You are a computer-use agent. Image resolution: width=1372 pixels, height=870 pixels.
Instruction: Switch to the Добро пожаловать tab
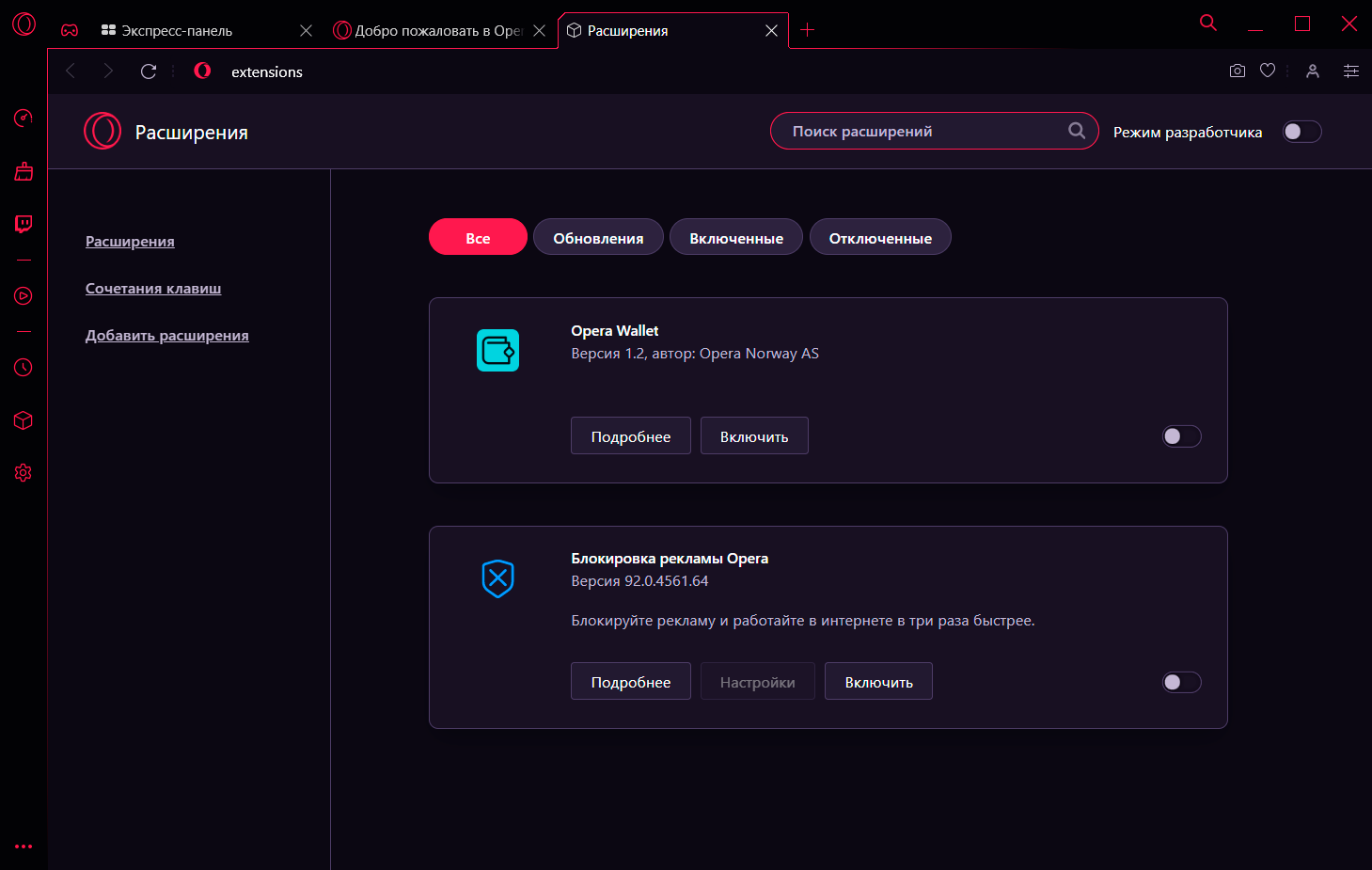[440, 31]
